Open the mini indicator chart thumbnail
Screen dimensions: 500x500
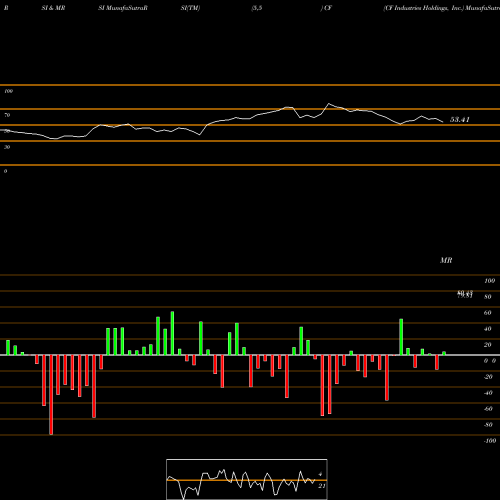pos(247,479)
